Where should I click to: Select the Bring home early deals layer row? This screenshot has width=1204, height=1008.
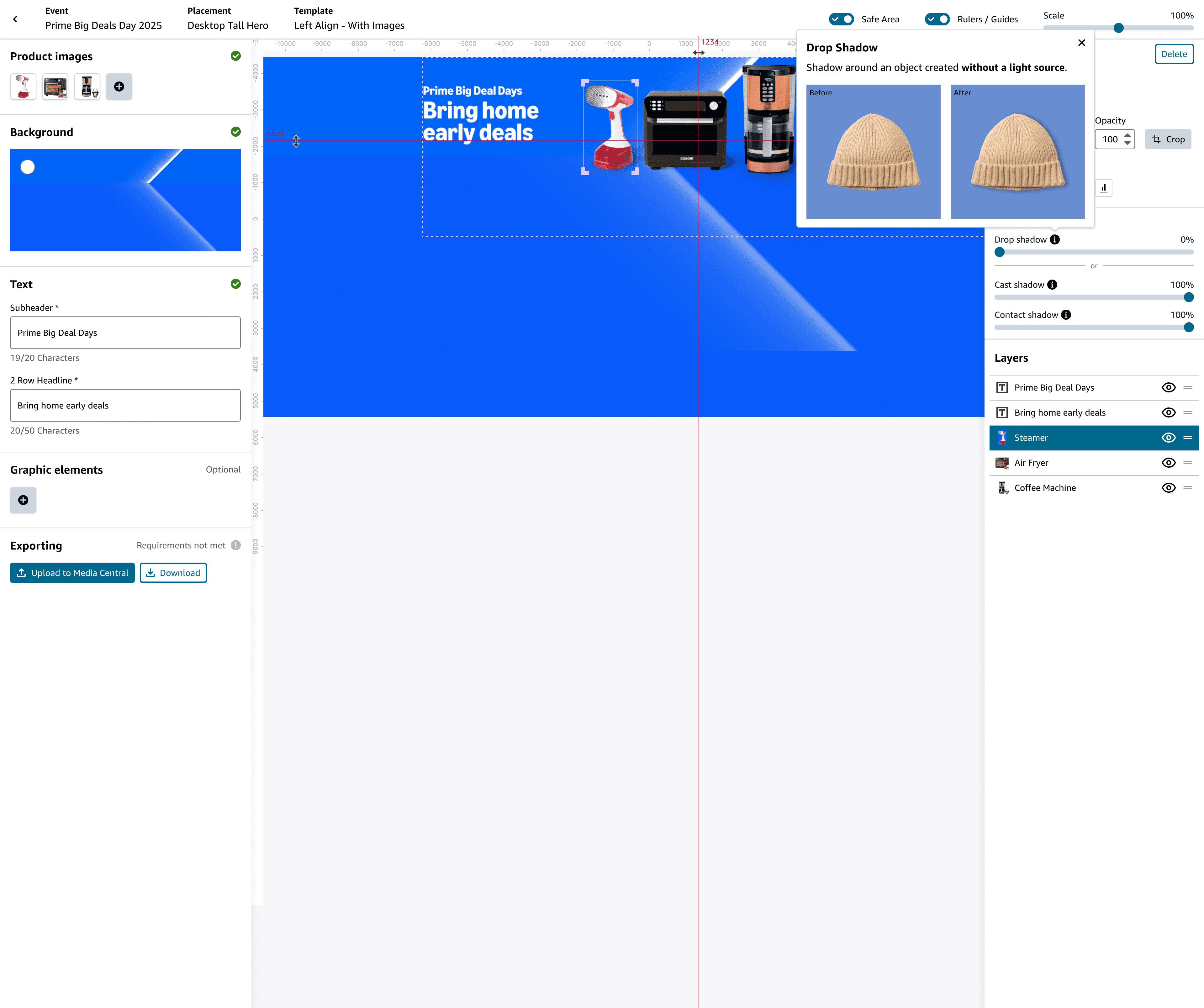[1094, 412]
